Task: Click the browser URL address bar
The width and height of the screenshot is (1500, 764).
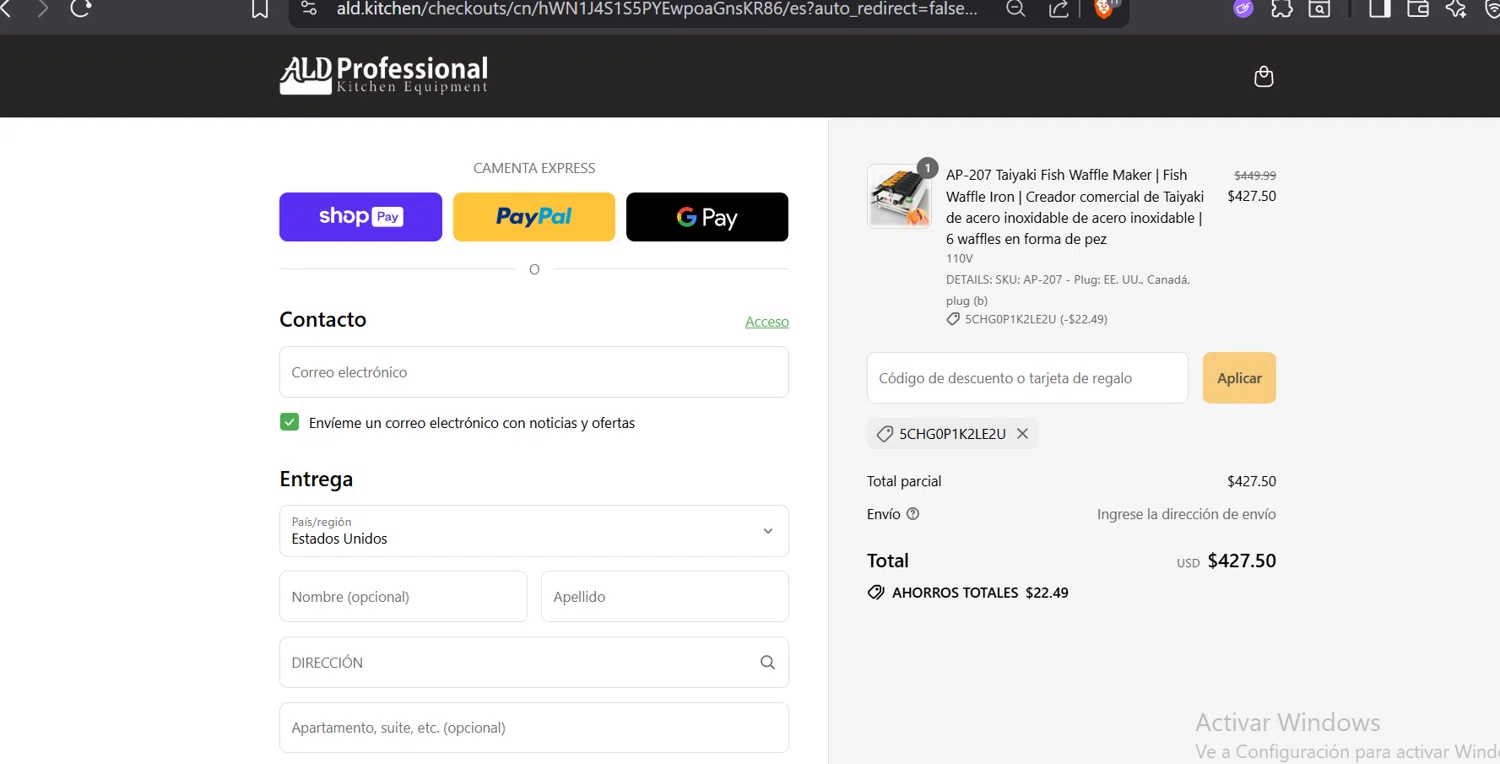Action: (x=657, y=9)
